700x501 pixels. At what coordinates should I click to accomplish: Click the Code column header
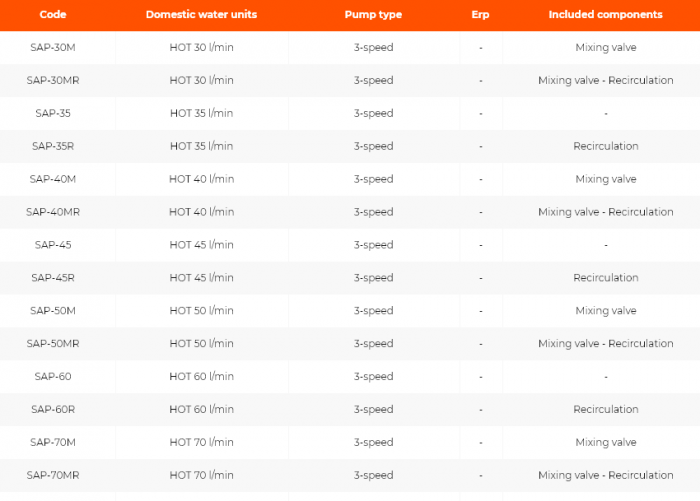click(53, 15)
